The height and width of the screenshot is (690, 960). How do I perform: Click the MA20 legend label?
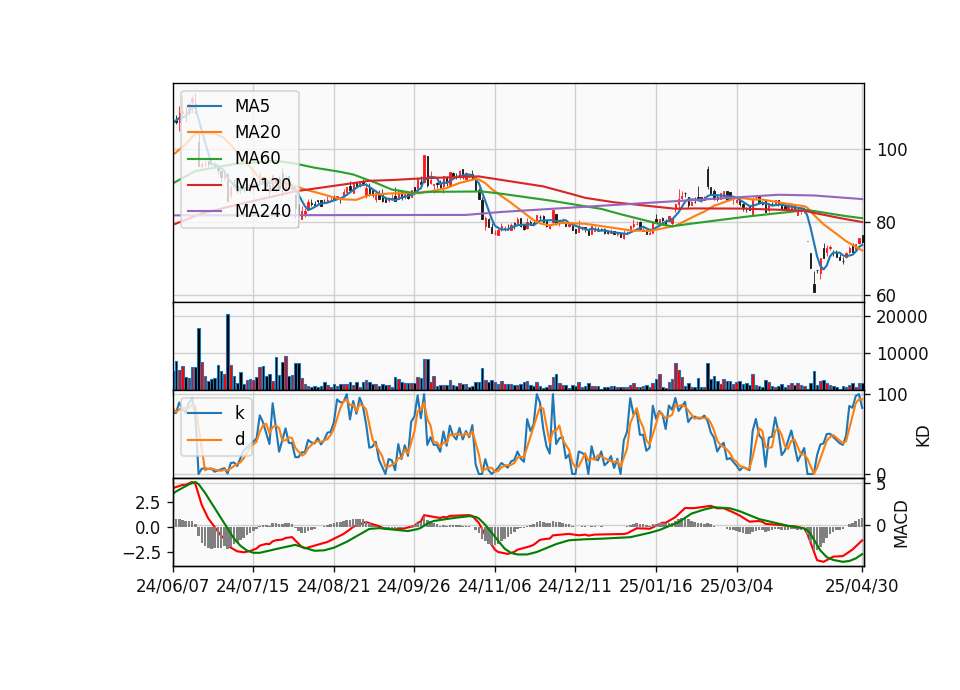click(x=257, y=132)
